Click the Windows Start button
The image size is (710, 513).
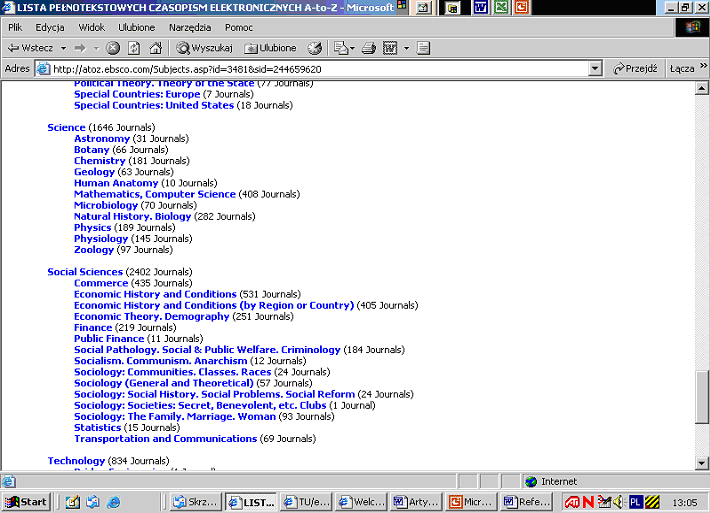27,502
